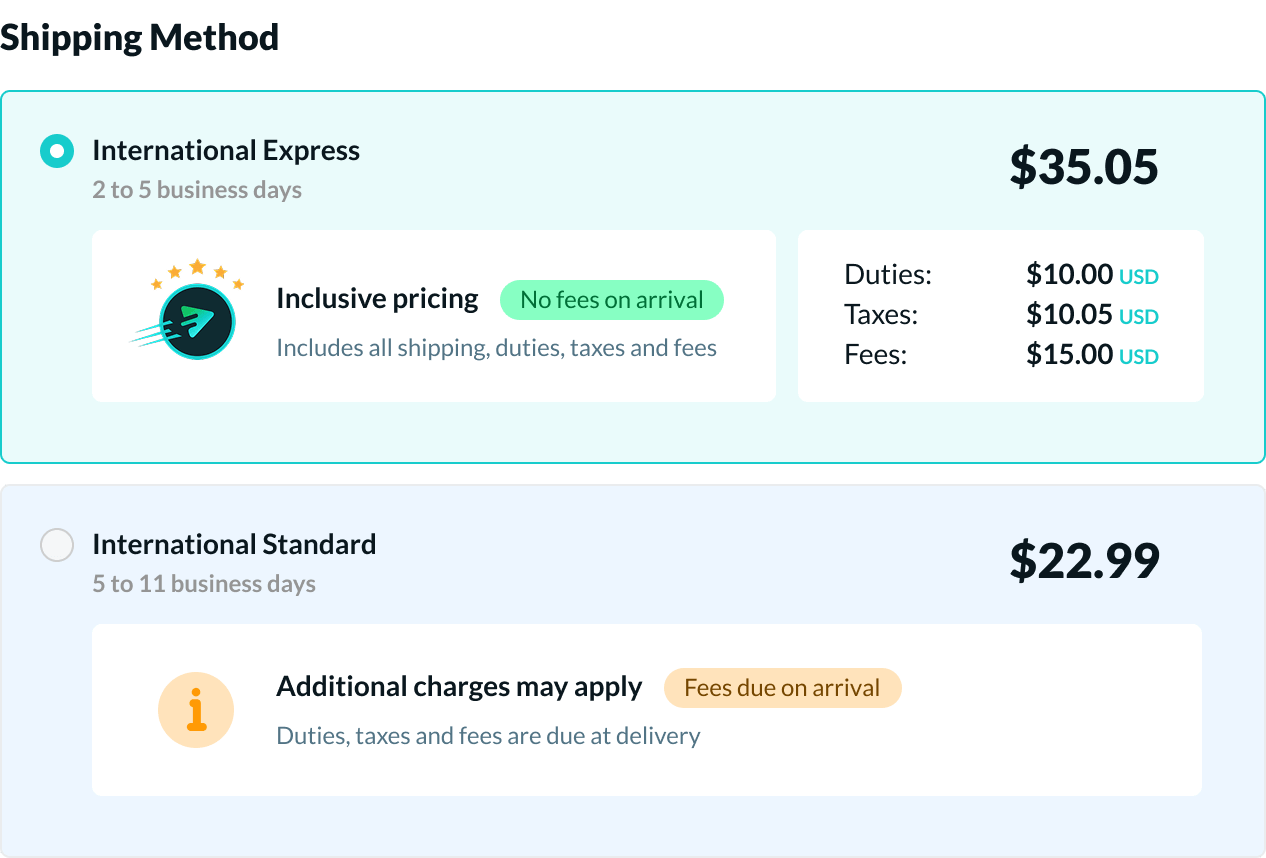Click the orange info icon
This screenshot has height=858, width=1266.
[x=196, y=711]
